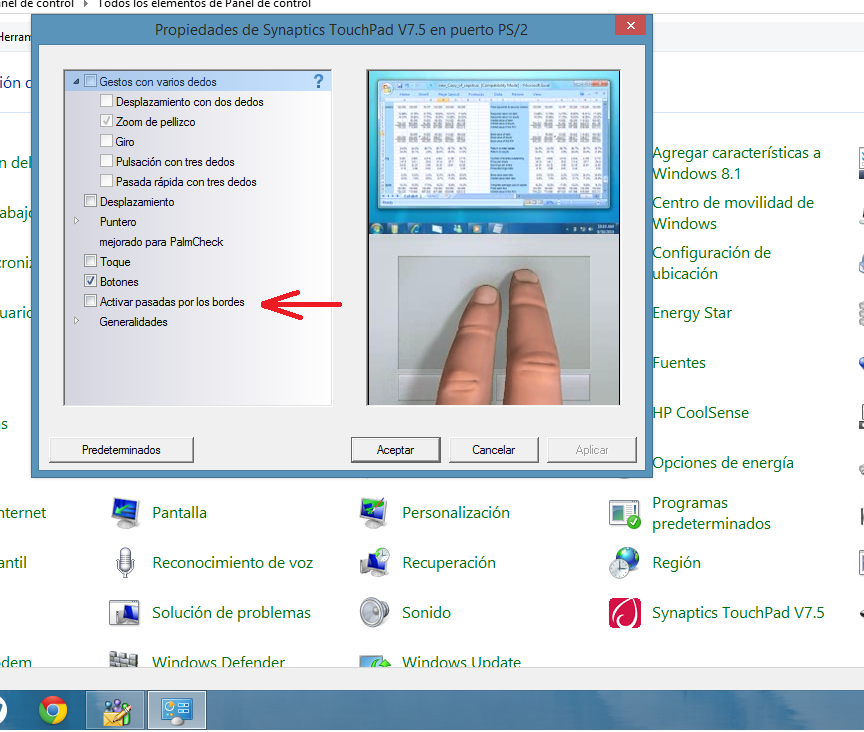Open the Pantalla display icon
Screen dimensions: 864x732
click(125, 513)
